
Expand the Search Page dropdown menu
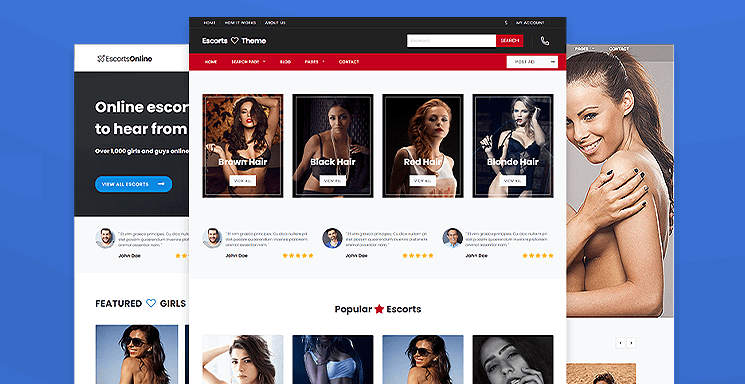tap(248, 62)
